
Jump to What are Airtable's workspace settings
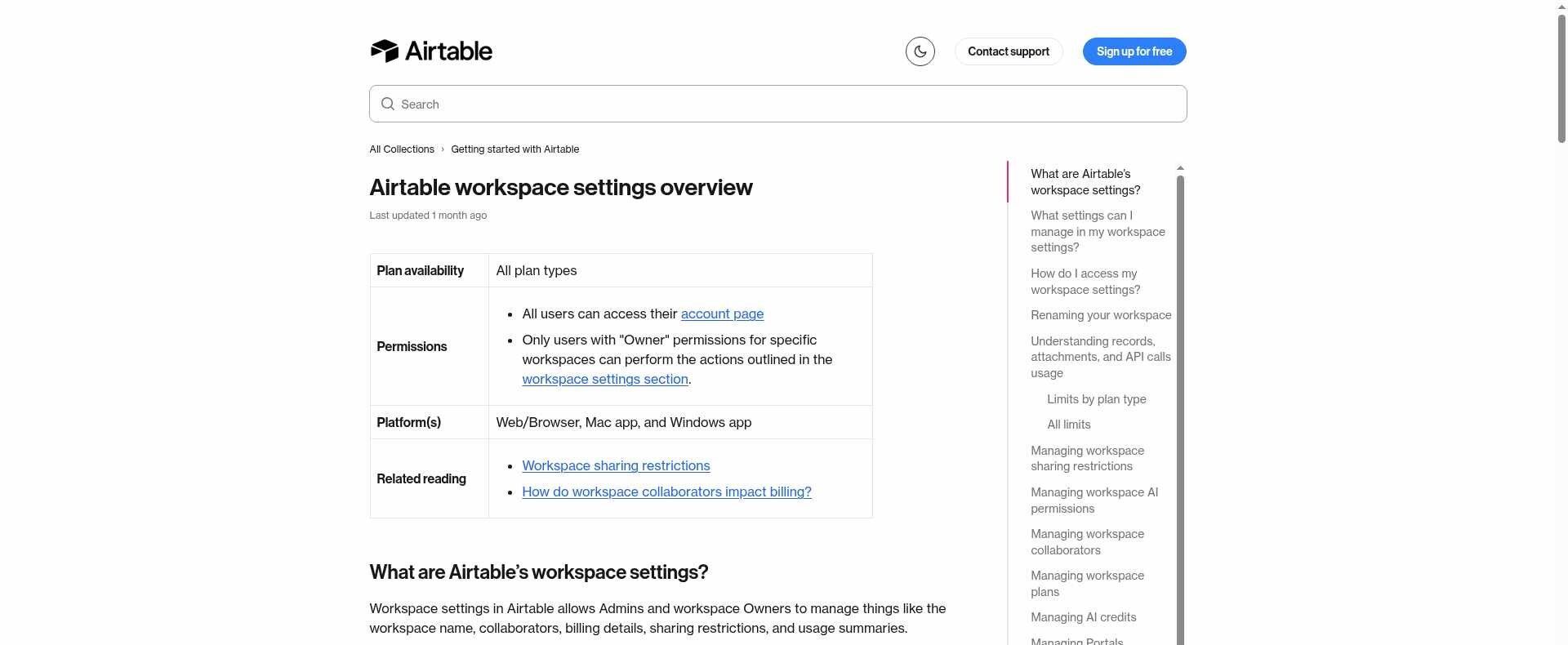click(1085, 182)
